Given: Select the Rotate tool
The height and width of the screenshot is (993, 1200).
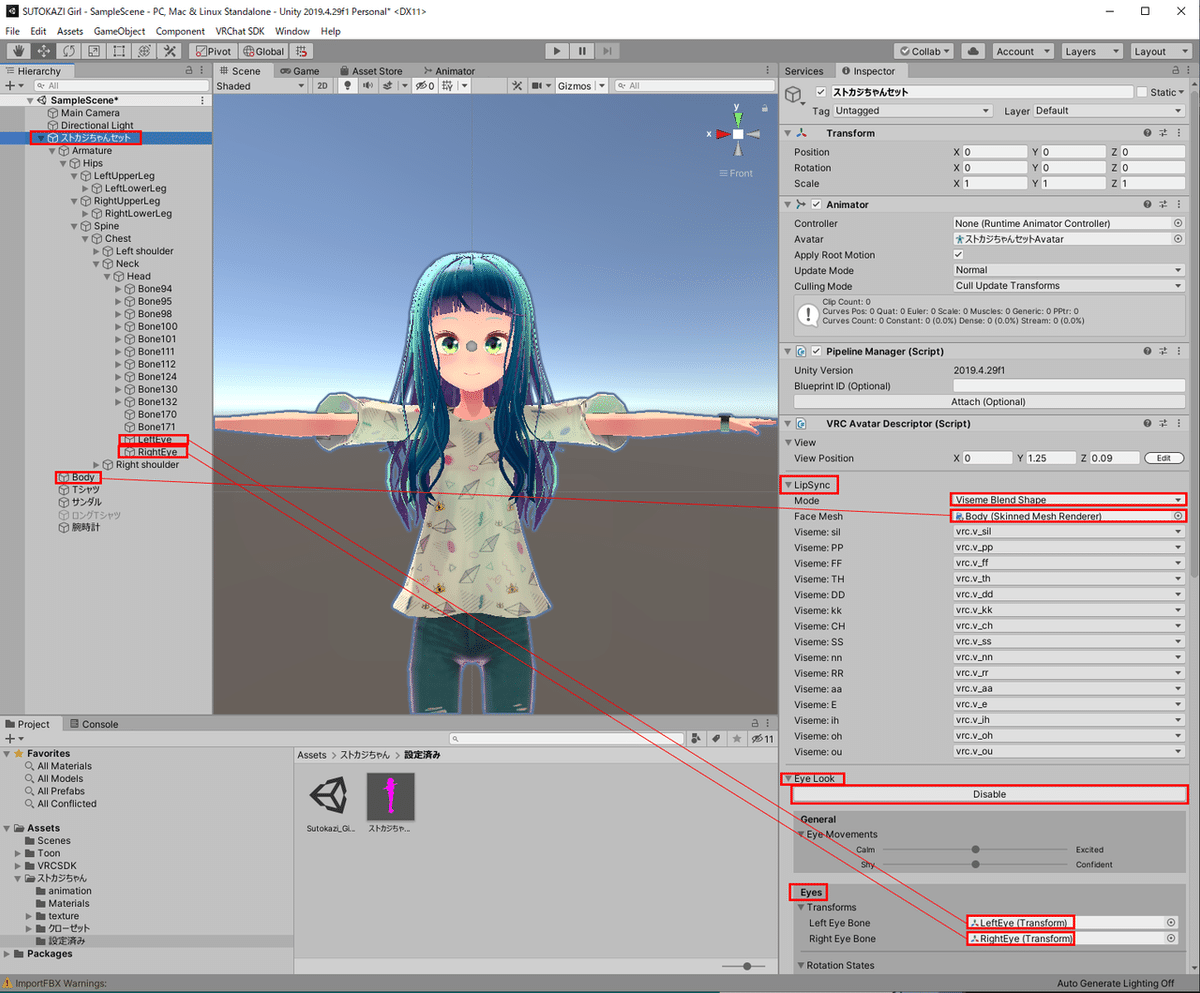Looking at the screenshot, I should click(69, 51).
